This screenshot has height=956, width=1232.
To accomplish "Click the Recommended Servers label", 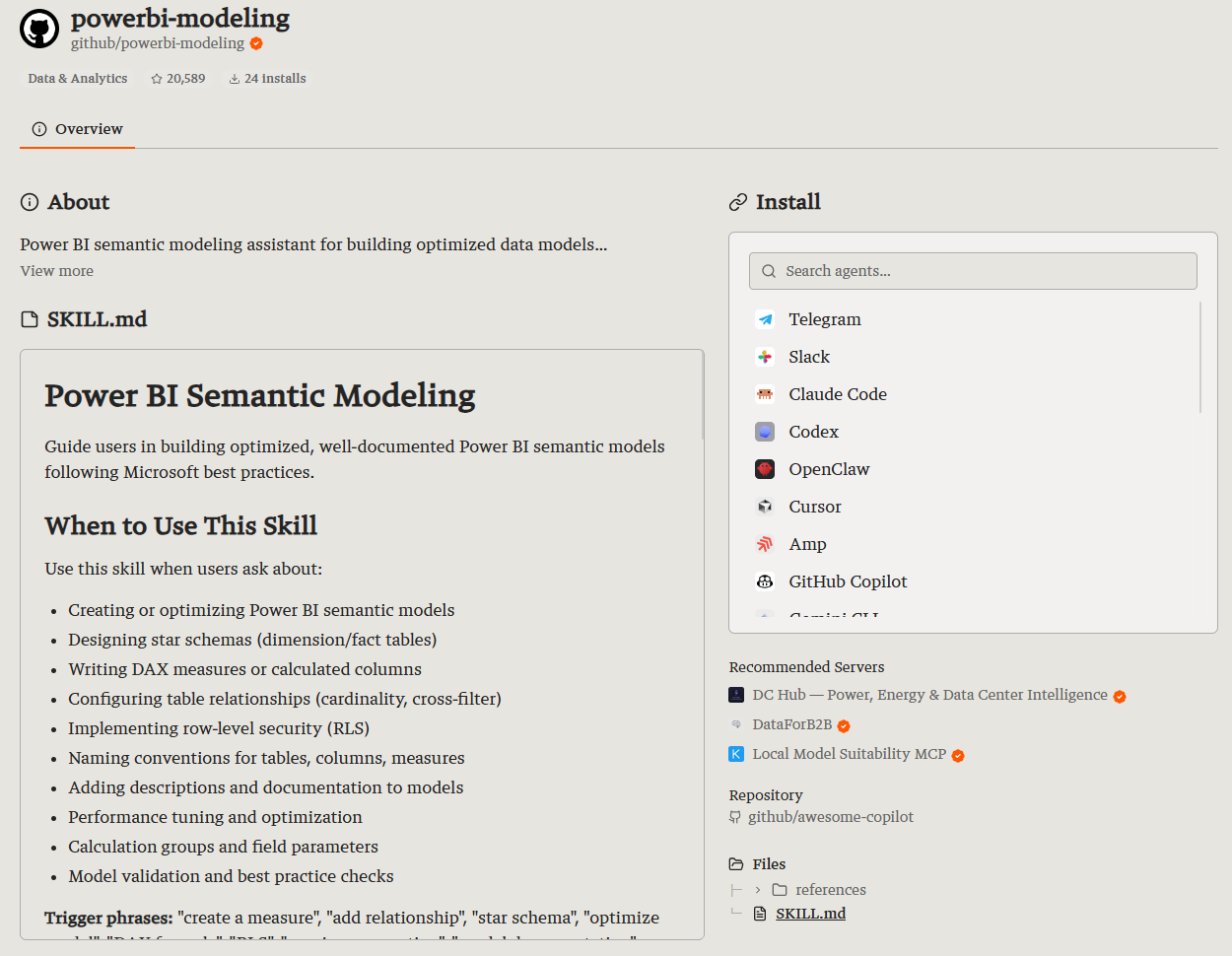I will [806, 667].
